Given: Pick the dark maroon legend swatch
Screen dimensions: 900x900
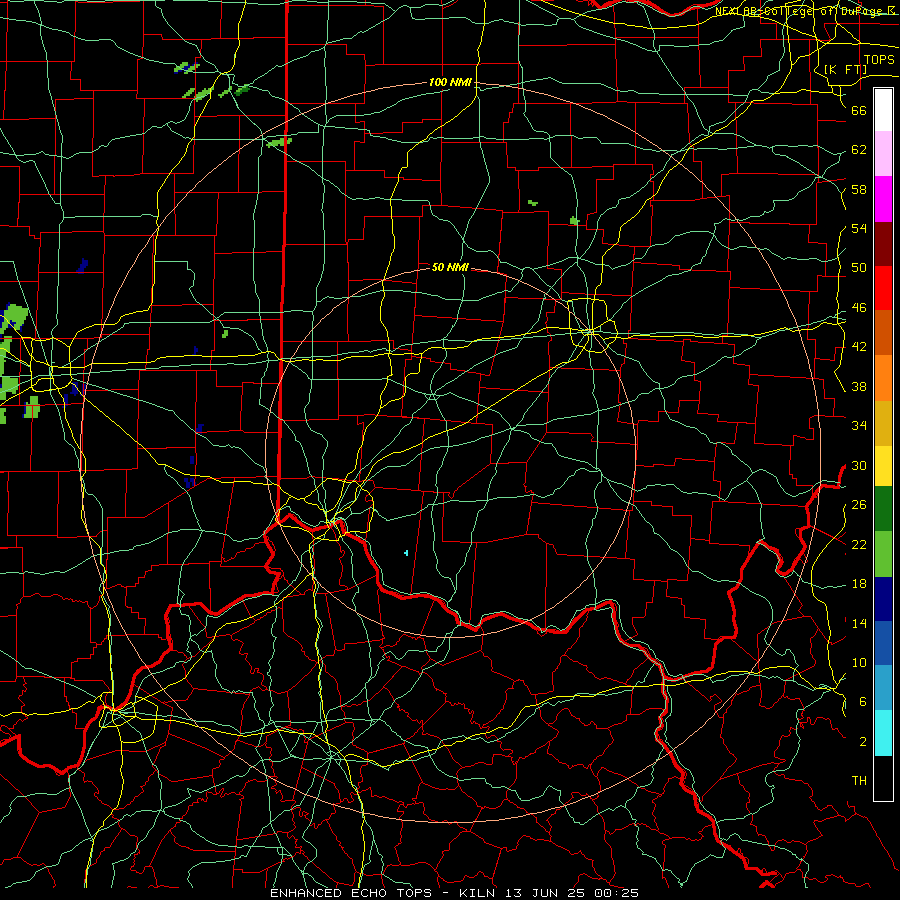Looking at the screenshot, I should (883, 244).
